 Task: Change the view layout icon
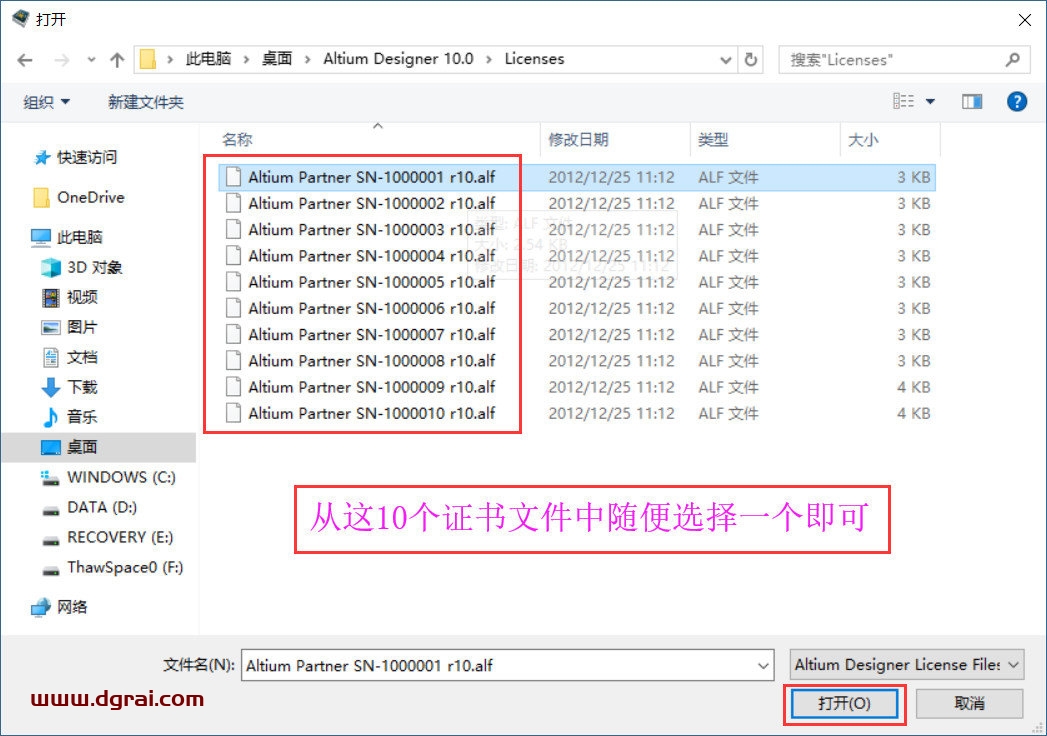pos(903,102)
